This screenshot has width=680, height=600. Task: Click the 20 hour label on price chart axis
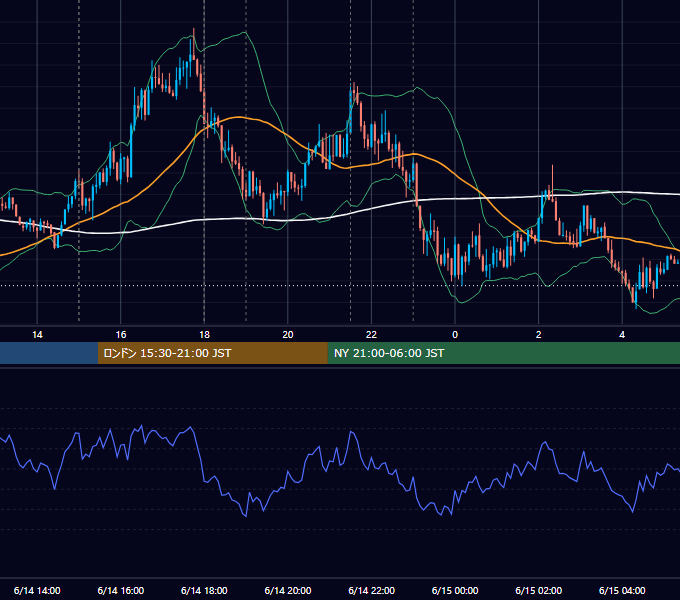tap(288, 335)
